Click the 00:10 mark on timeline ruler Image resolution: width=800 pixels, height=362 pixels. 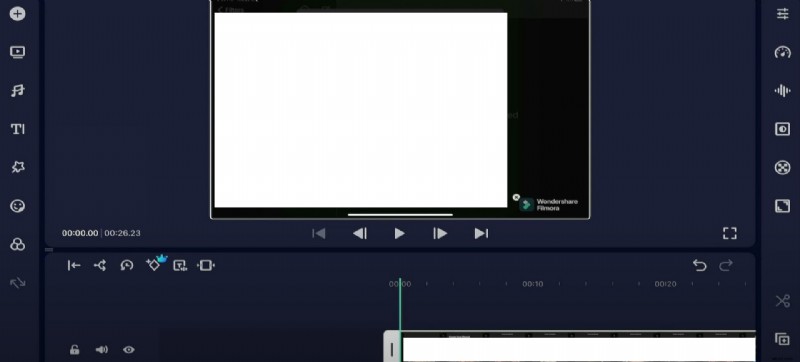[x=533, y=284]
